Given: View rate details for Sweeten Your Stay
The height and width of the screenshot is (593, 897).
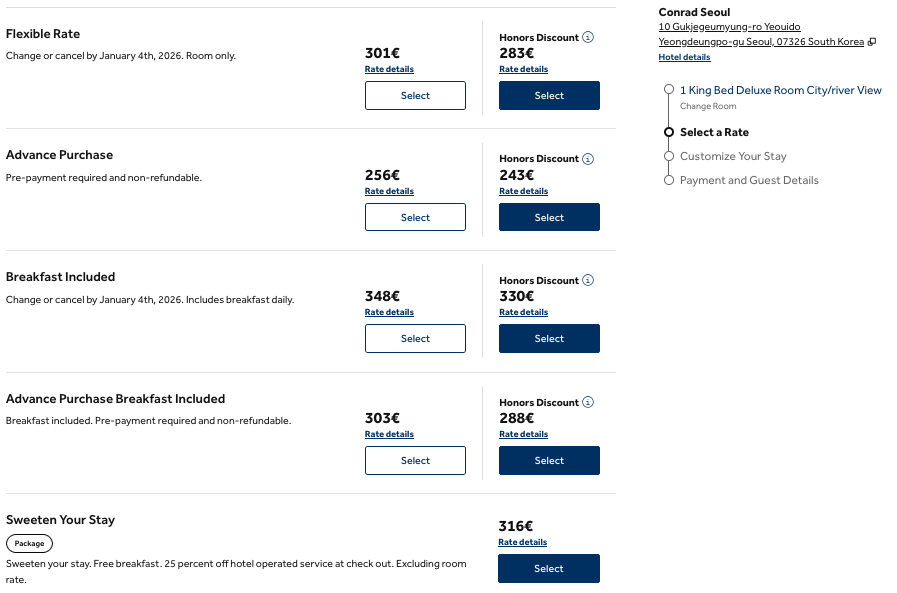Looking at the screenshot, I should (x=523, y=543).
